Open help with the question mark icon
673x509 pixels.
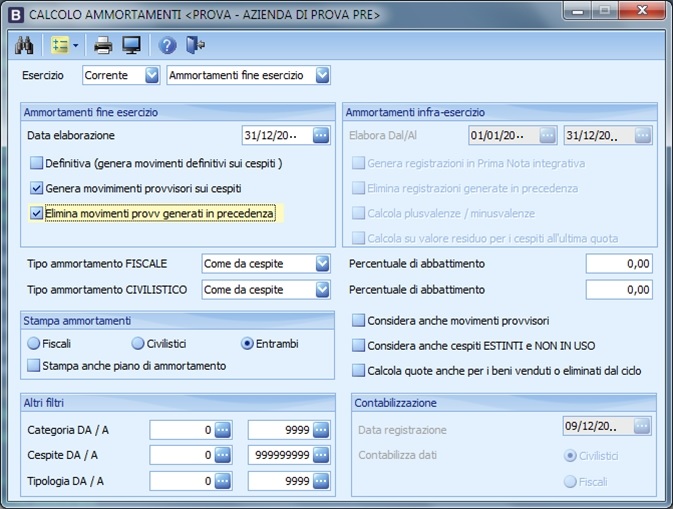pos(167,45)
